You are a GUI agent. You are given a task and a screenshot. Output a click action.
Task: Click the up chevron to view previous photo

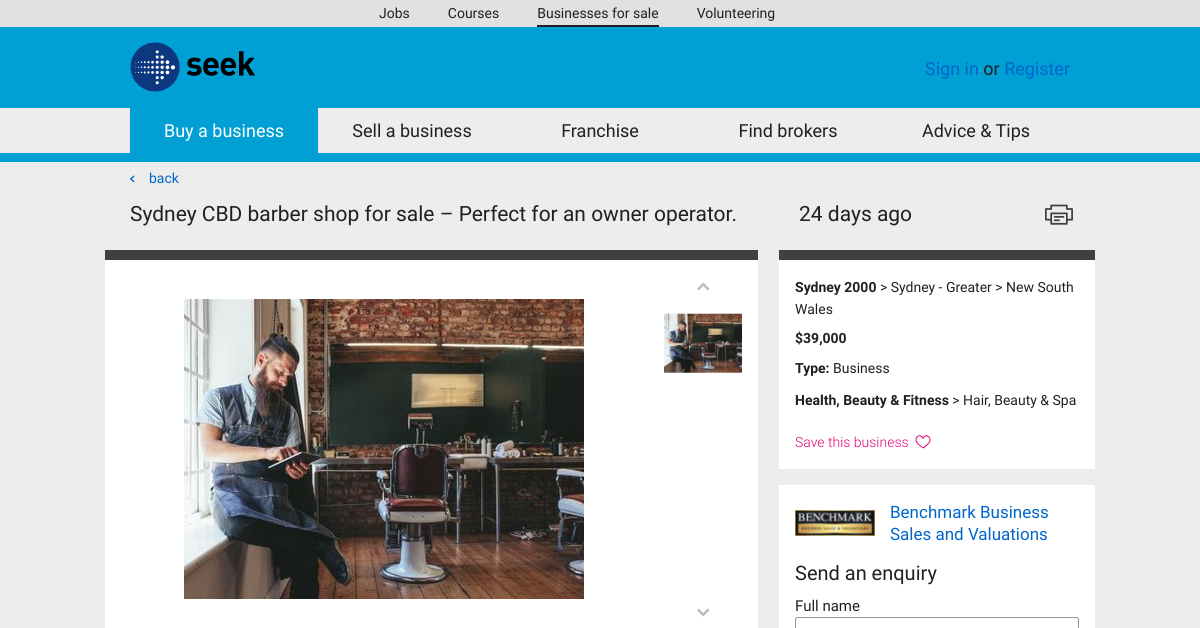coord(703,287)
